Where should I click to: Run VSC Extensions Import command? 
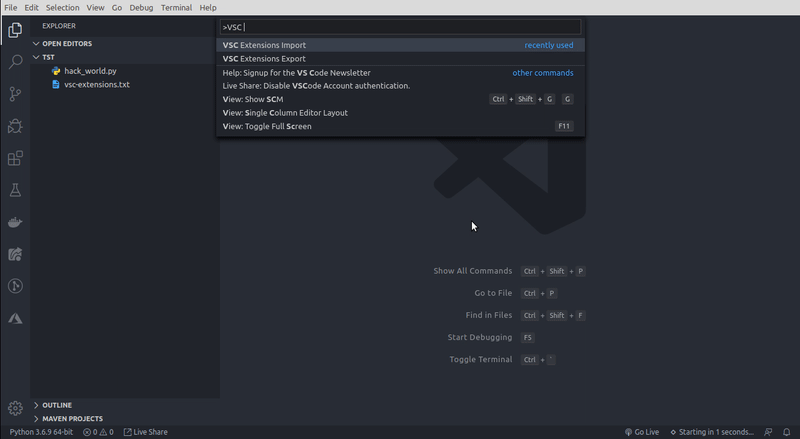tap(401, 45)
